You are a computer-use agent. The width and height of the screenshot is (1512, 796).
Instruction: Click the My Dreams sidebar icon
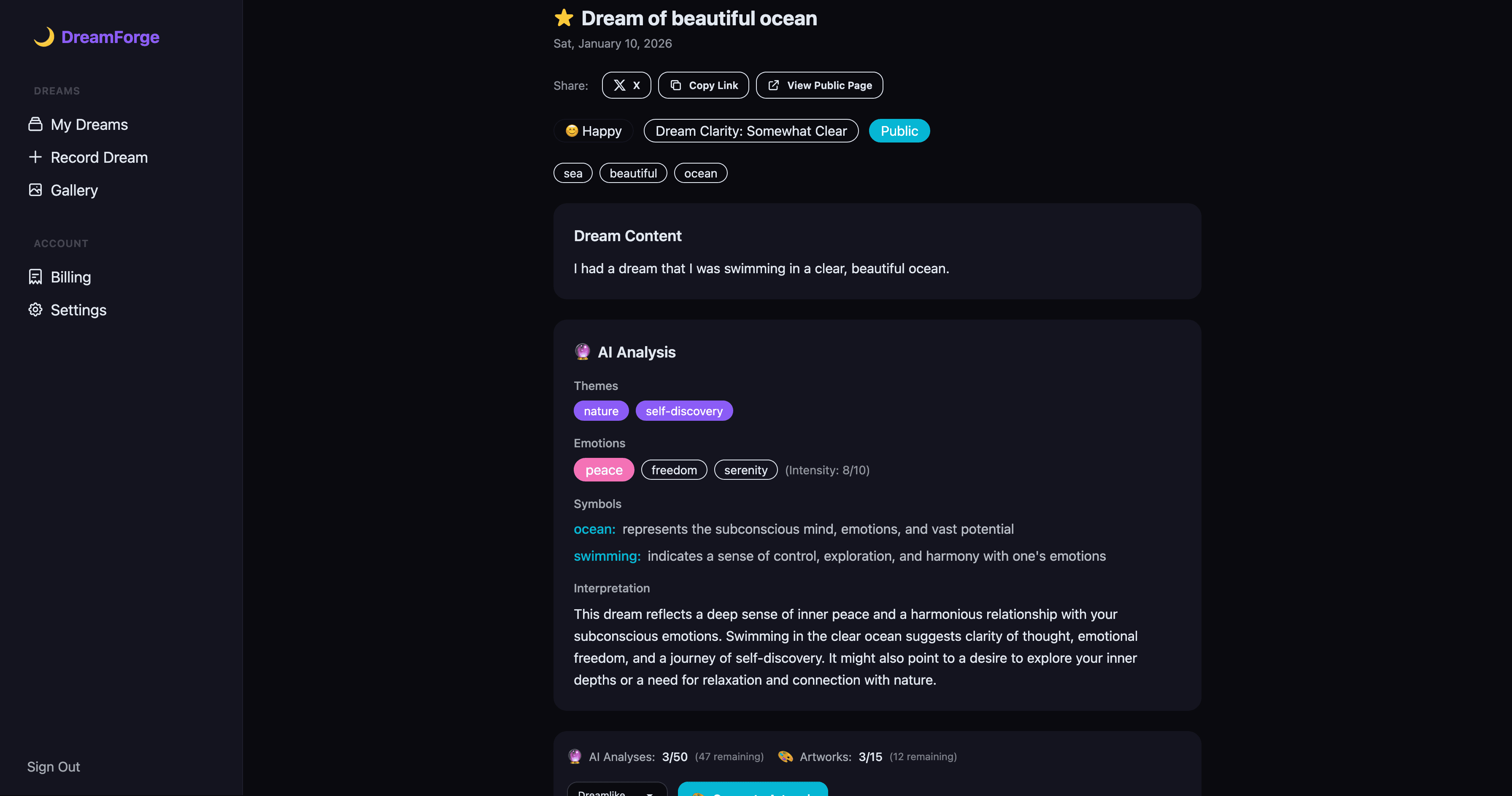coord(35,124)
